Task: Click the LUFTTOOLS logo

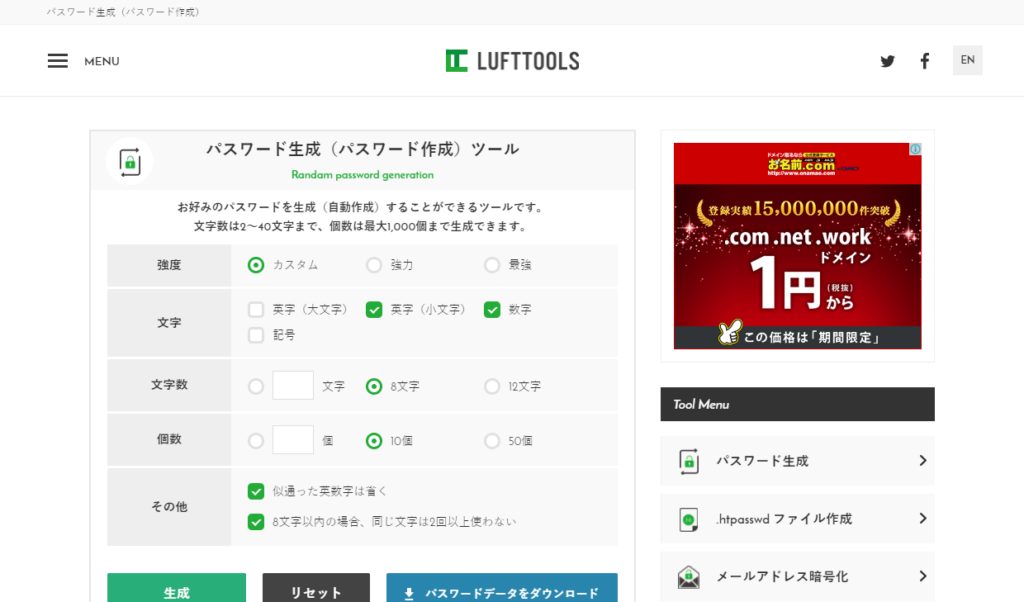Action: (x=512, y=61)
